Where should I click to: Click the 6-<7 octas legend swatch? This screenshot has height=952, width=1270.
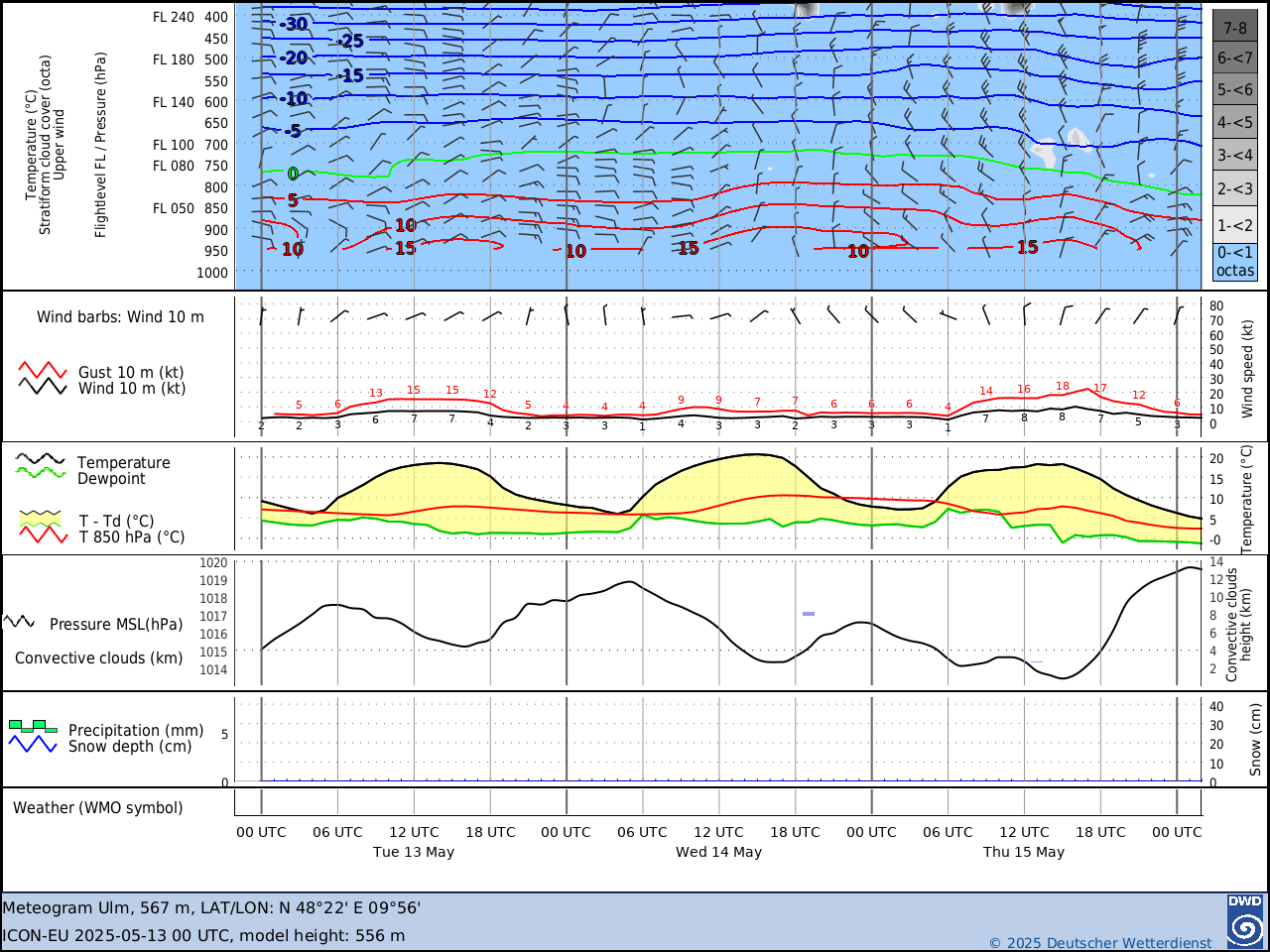pyautogui.click(x=1235, y=58)
